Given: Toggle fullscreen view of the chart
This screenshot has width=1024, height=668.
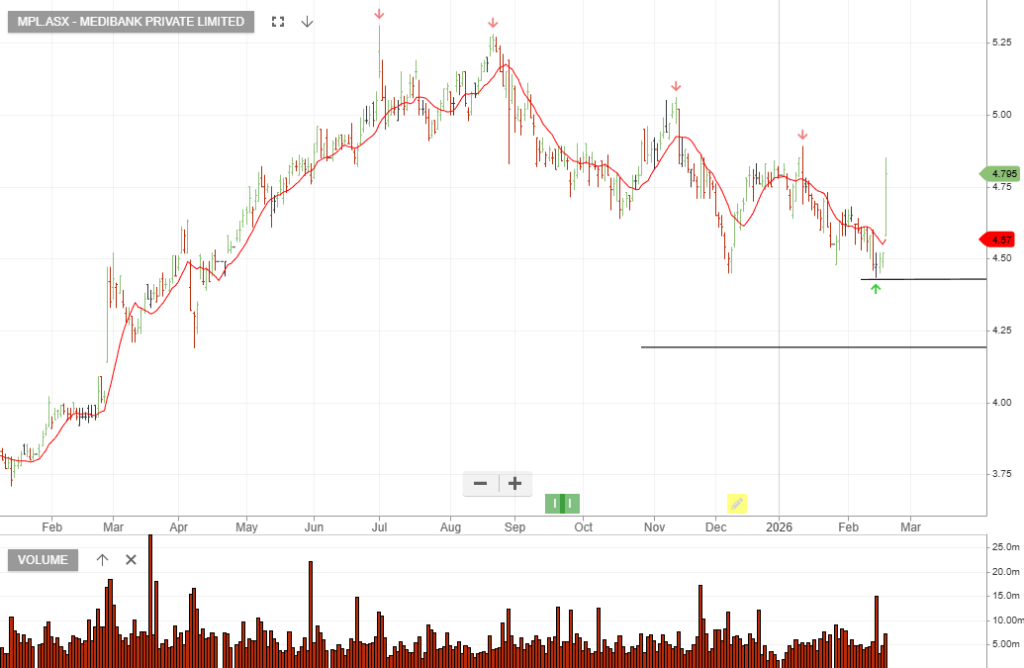Looking at the screenshot, I should [x=278, y=22].
